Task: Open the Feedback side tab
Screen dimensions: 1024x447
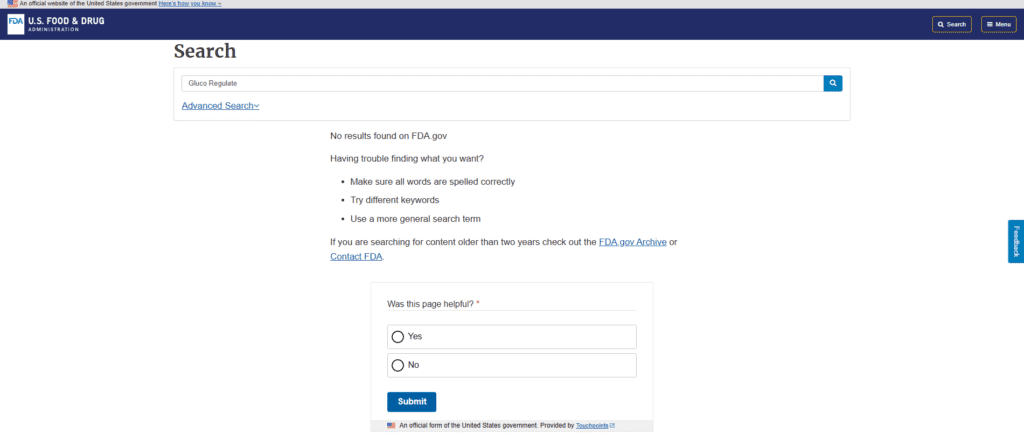Action: coord(1016,241)
